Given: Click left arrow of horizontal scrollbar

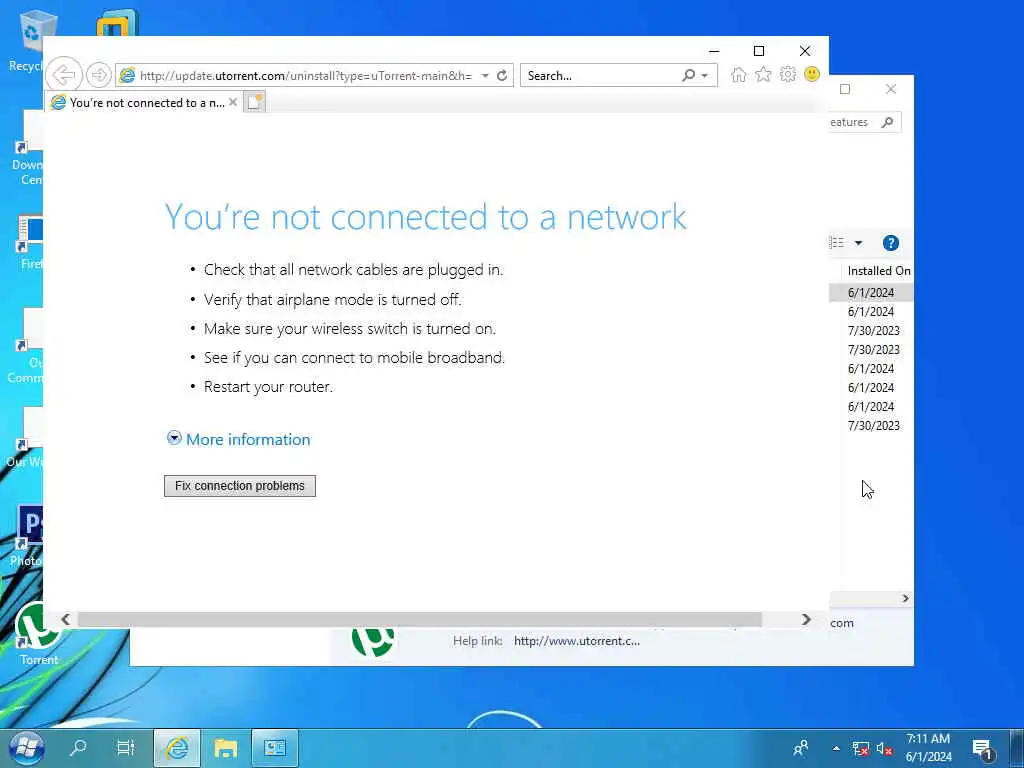Looking at the screenshot, I should tap(65, 619).
